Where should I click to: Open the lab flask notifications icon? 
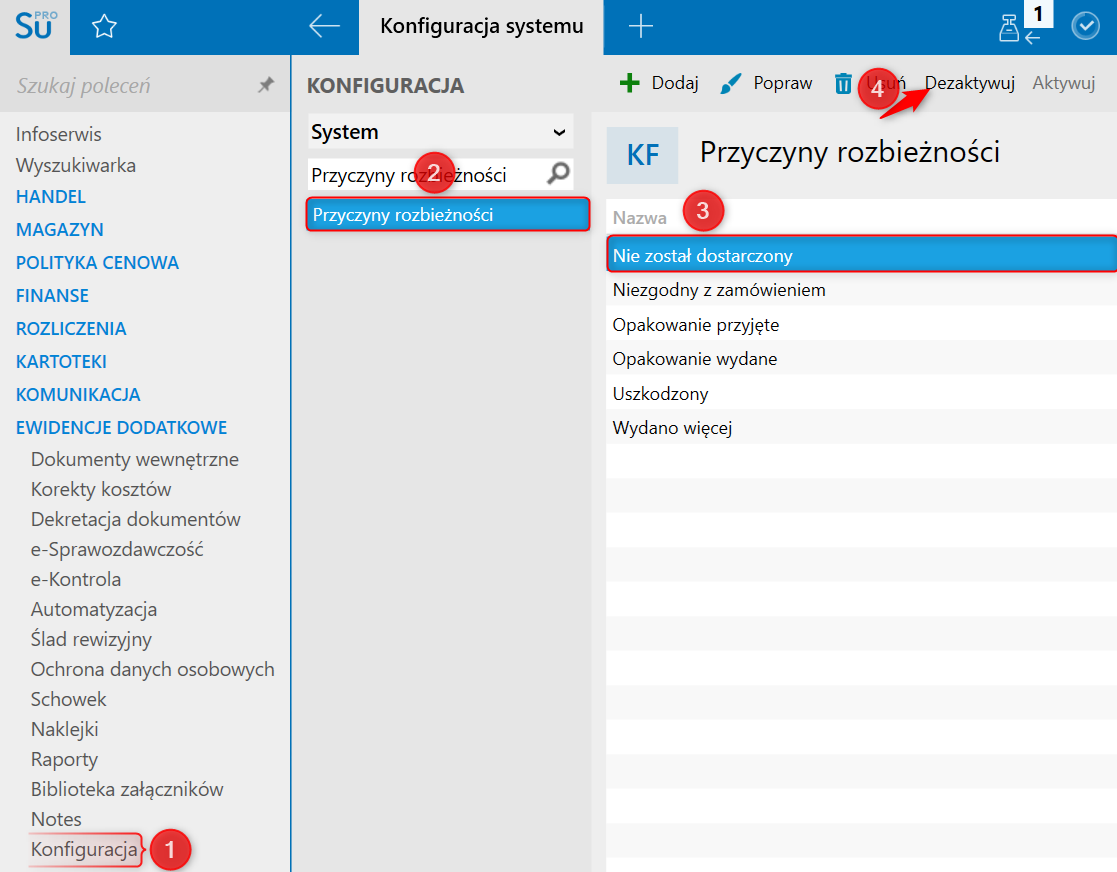click(x=1009, y=28)
